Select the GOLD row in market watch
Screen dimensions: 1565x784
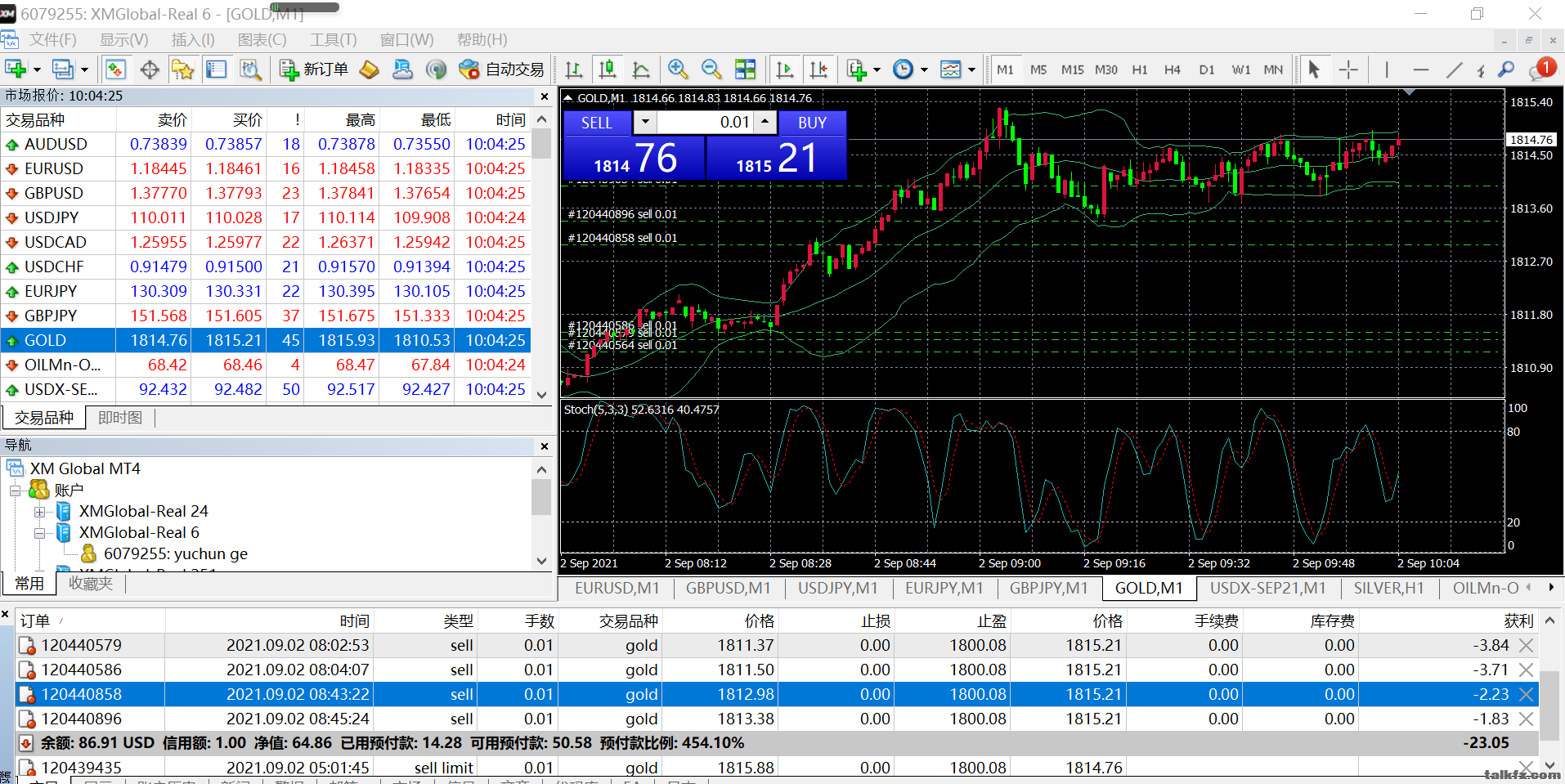(266, 340)
